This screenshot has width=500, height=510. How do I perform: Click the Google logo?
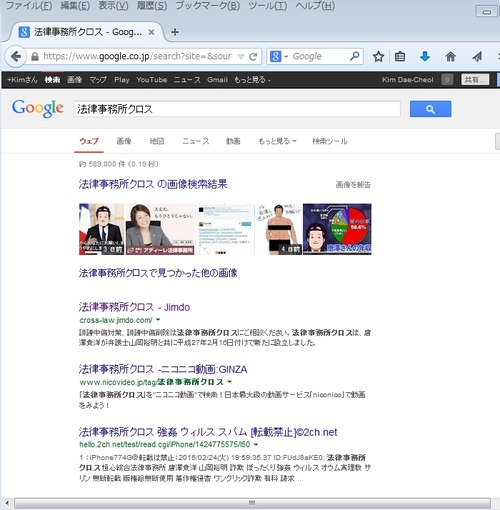coord(37,108)
